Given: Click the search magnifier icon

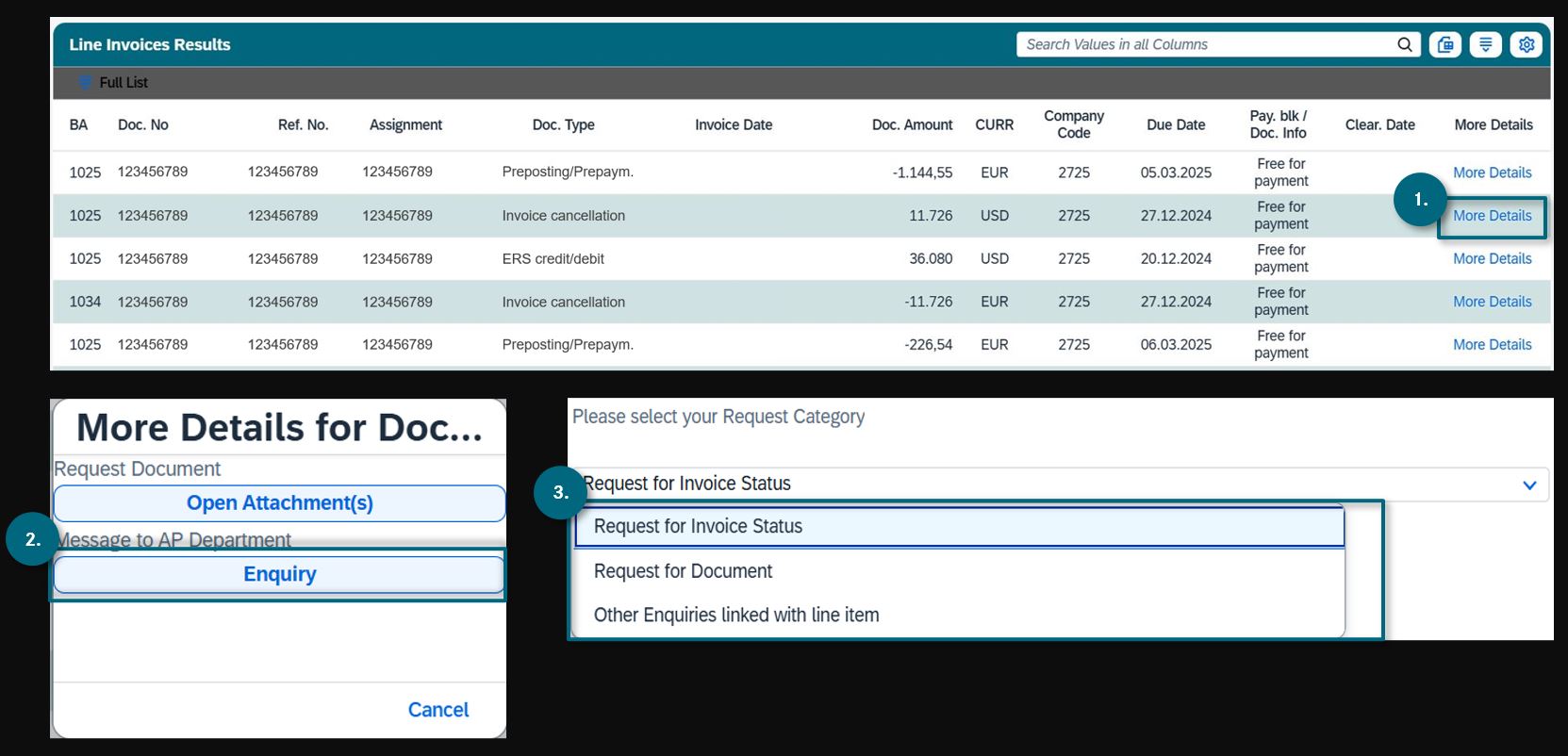Looking at the screenshot, I should pos(1404,44).
